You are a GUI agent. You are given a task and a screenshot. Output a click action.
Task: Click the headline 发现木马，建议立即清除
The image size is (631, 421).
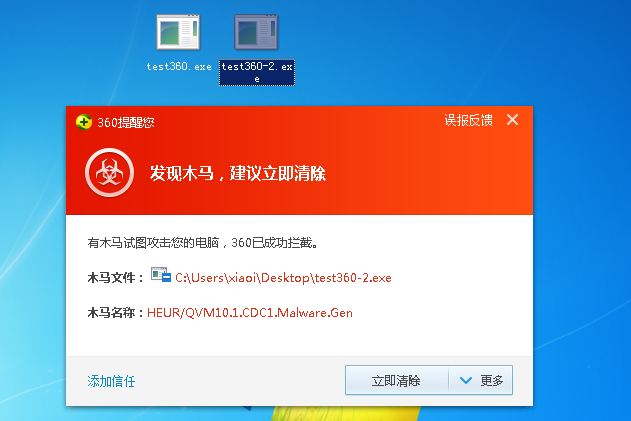pos(238,173)
